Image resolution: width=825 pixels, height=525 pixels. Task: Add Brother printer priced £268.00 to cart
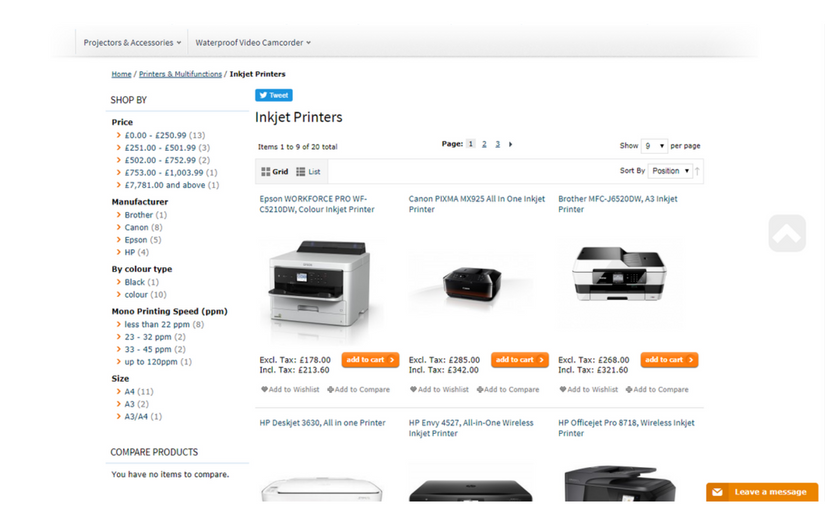669,360
